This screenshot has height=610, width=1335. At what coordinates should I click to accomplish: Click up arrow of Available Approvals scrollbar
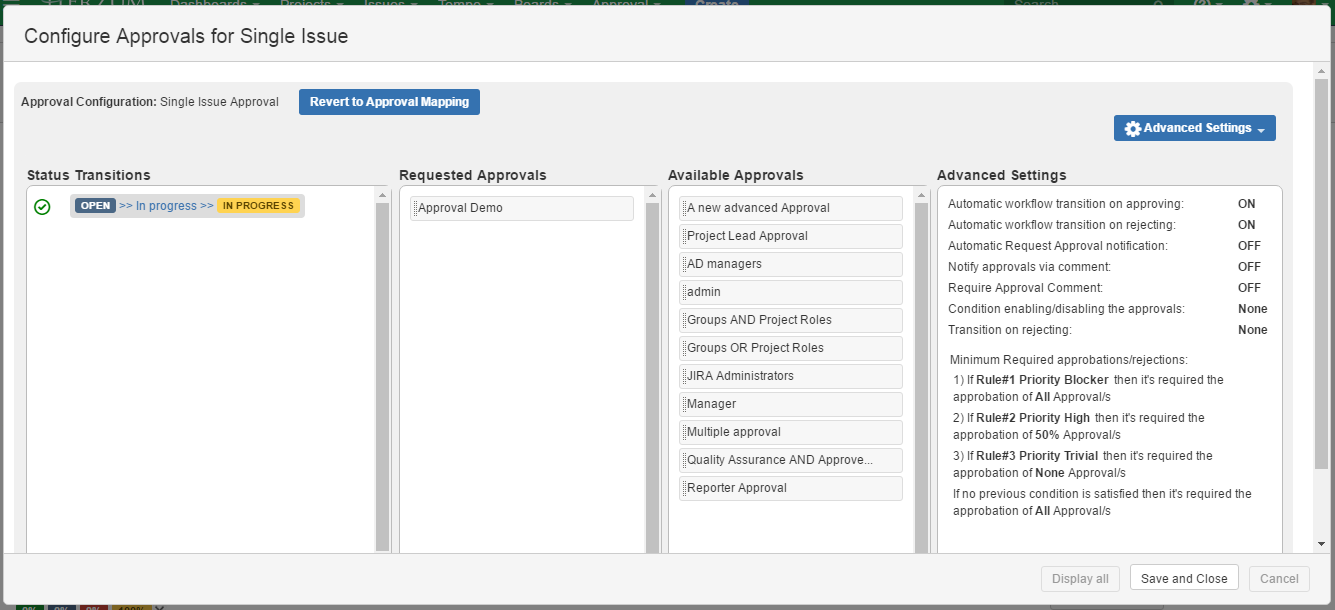click(x=921, y=195)
